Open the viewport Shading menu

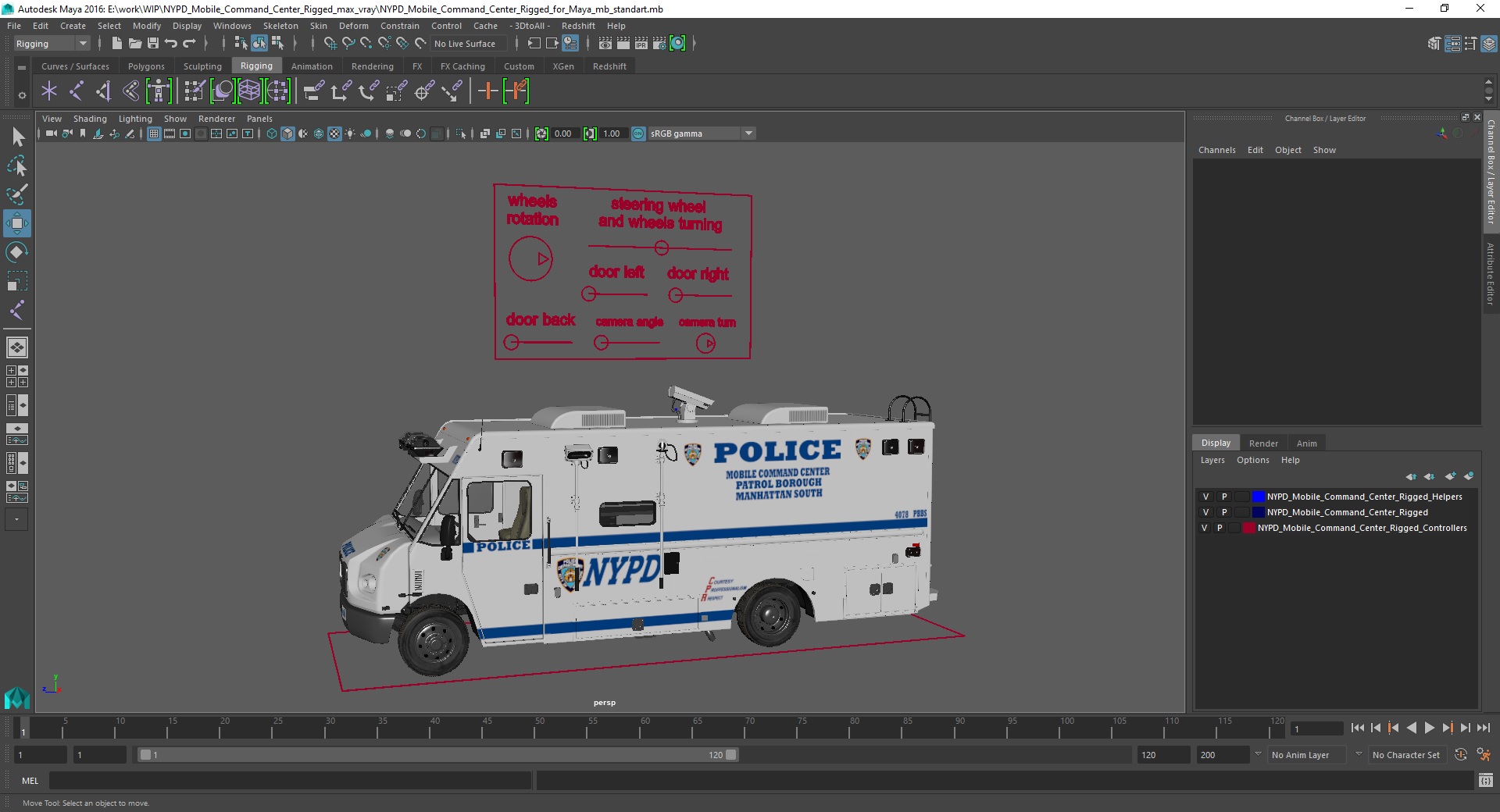[x=90, y=119]
